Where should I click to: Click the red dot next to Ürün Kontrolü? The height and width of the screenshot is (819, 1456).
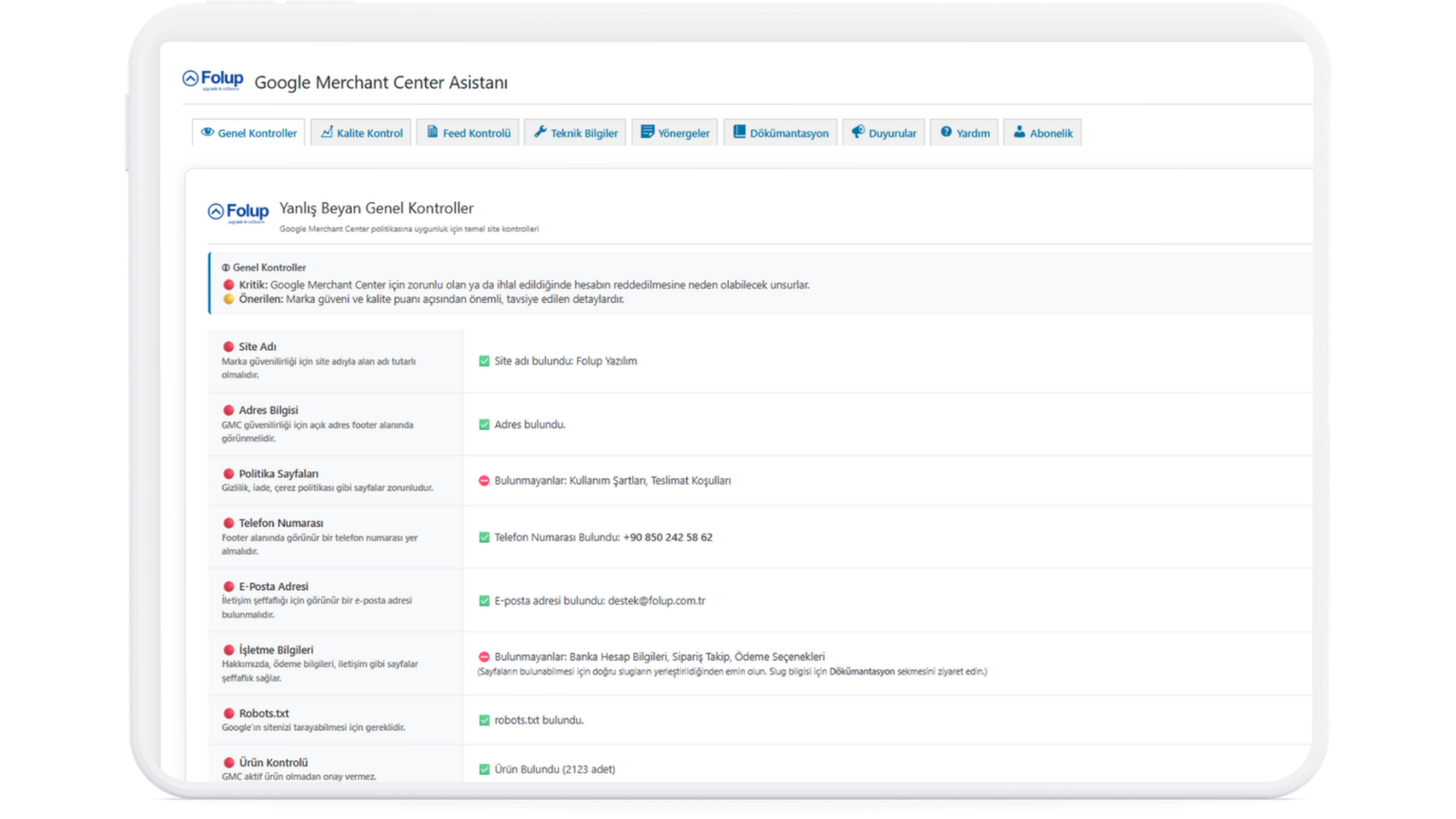tap(228, 763)
